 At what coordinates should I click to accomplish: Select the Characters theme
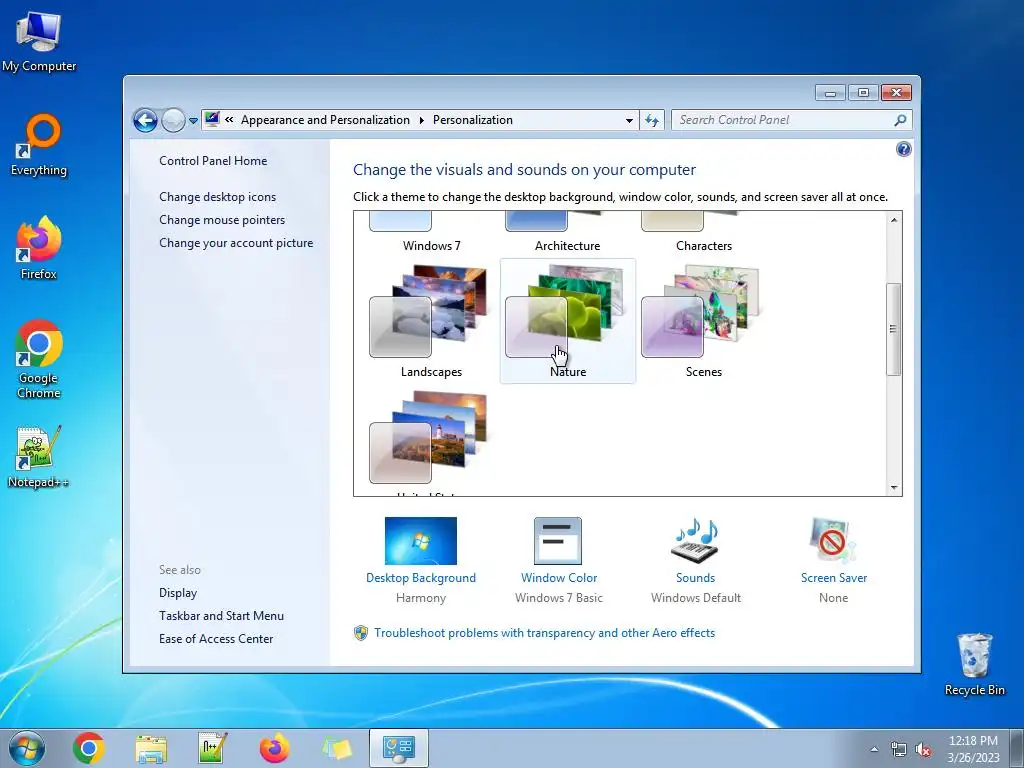click(703, 233)
